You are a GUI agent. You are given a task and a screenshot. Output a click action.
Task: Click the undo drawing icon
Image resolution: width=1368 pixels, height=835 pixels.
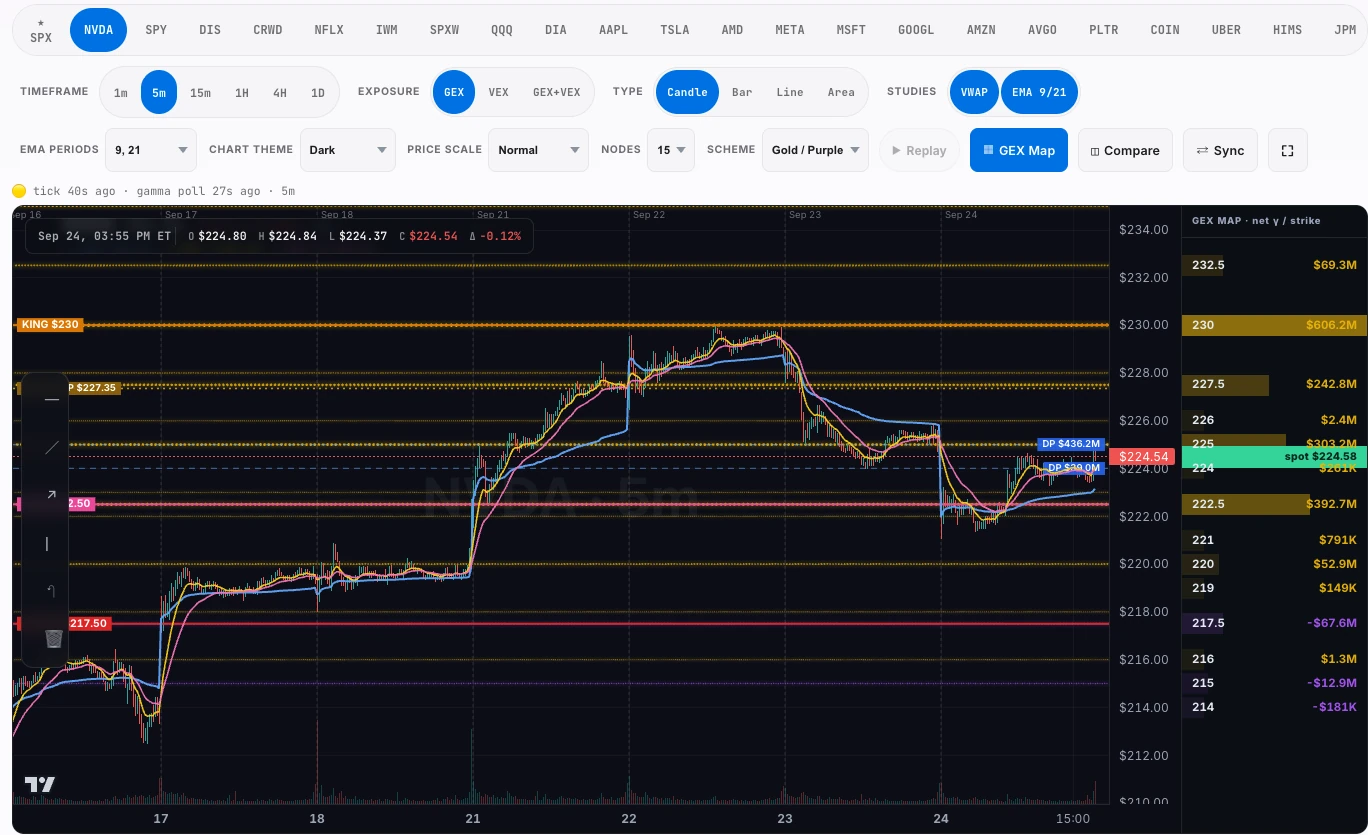point(51,592)
